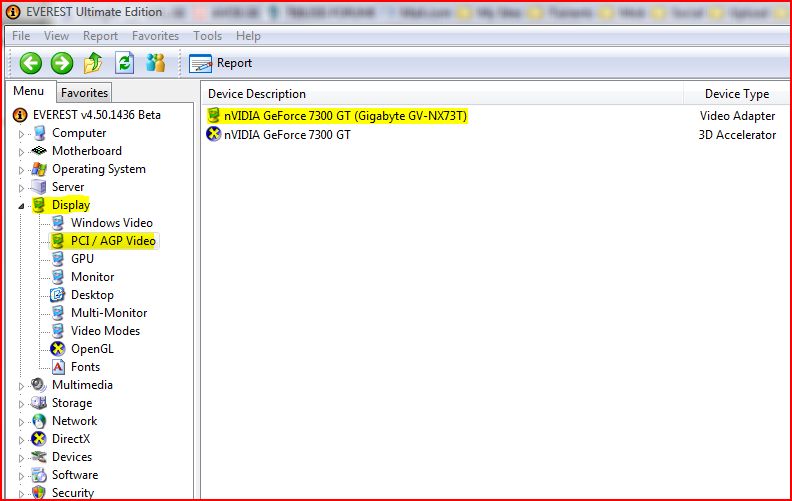The image size is (792, 501).
Task: Select EVEREST v4.50.1436 Beta root node
Action: click(x=96, y=115)
